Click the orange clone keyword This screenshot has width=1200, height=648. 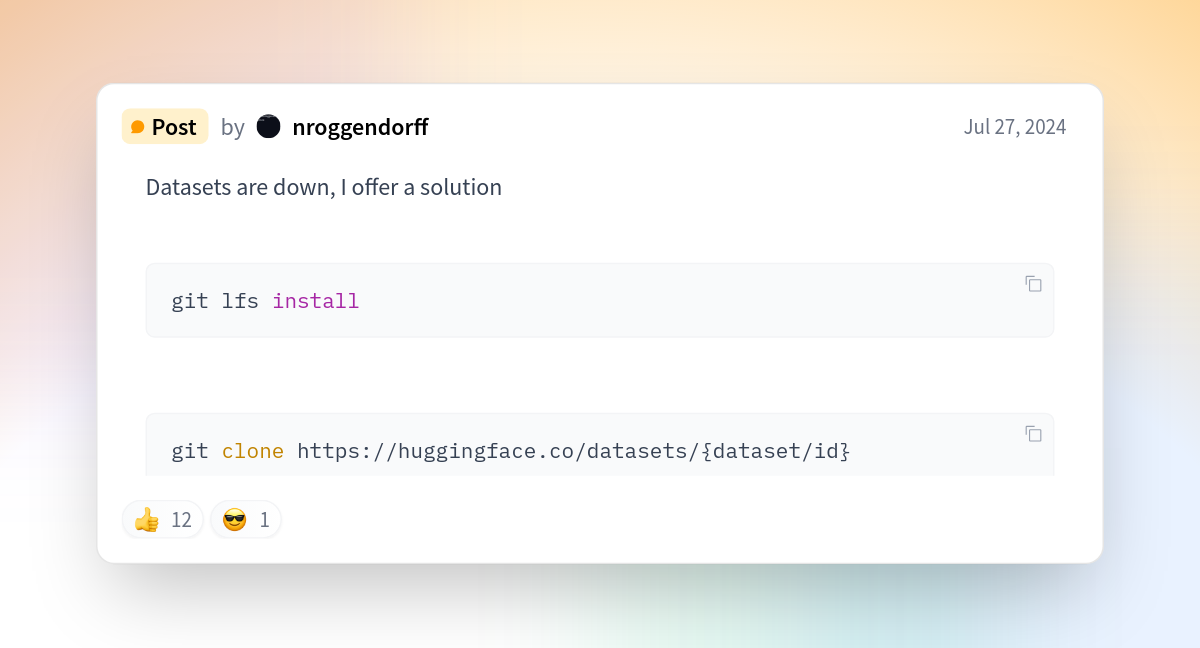pos(253,451)
